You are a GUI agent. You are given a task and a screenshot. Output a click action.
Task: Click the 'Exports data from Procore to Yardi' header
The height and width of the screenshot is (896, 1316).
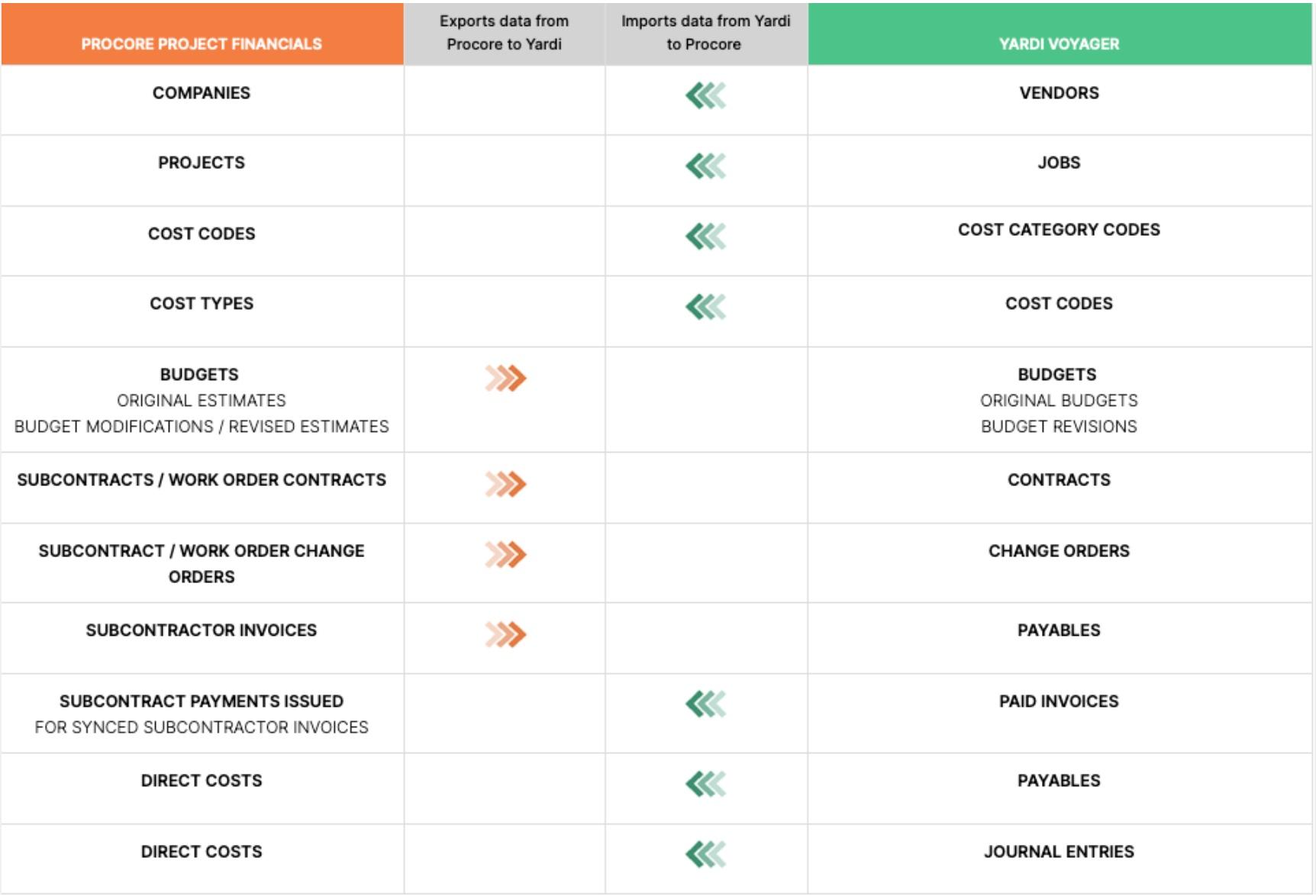coord(505,33)
